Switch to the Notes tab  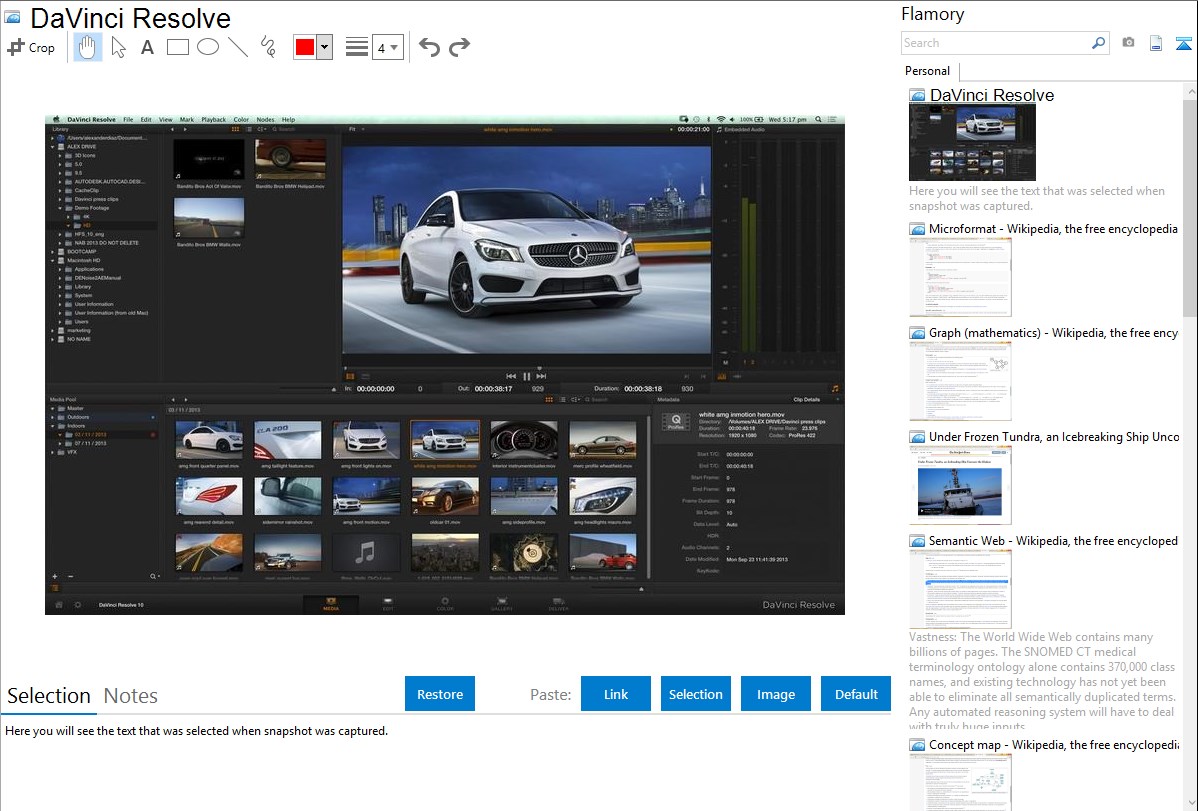[x=131, y=696]
